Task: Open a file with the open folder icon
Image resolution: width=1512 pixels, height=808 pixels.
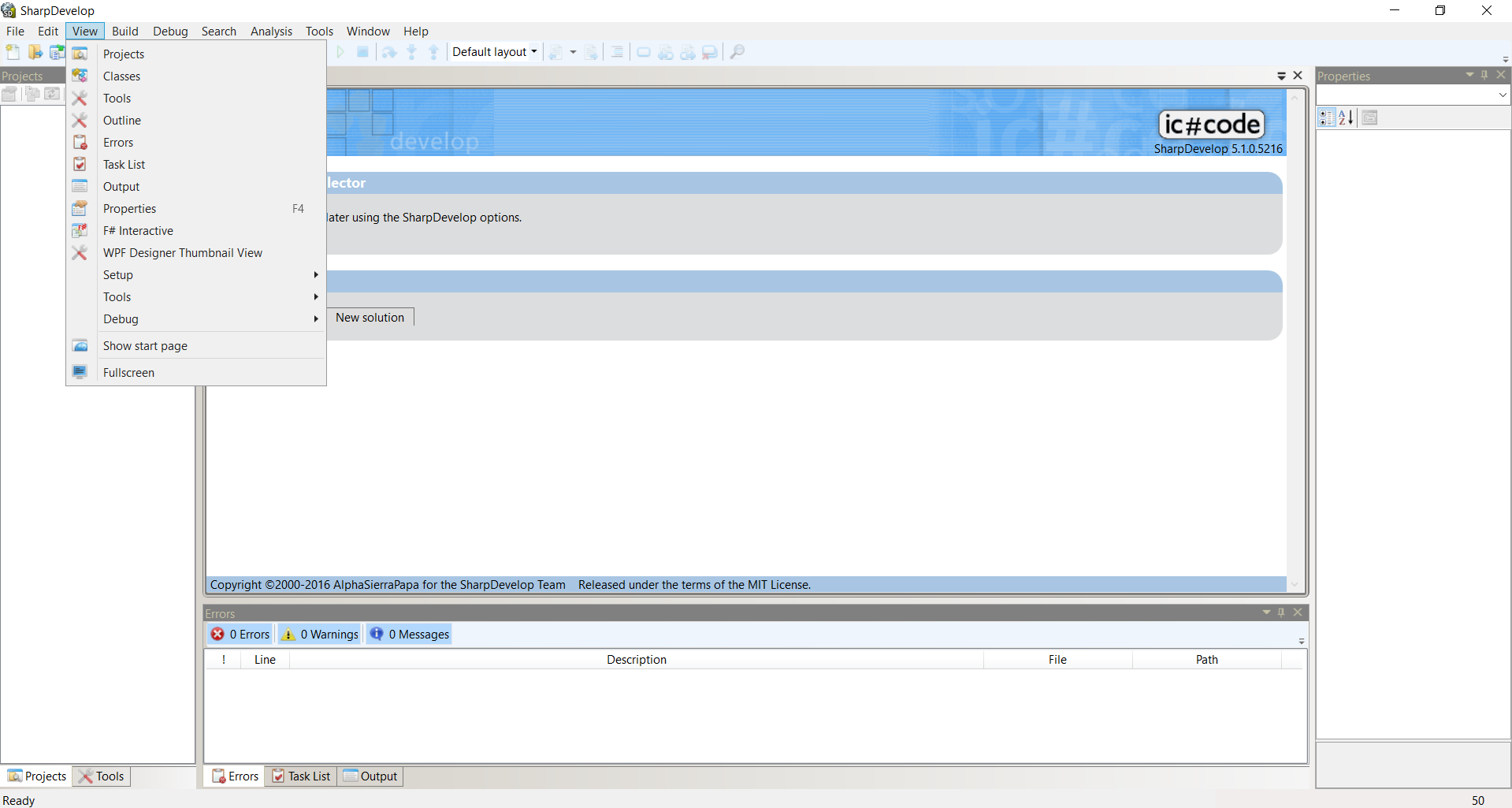Action: point(35,52)
